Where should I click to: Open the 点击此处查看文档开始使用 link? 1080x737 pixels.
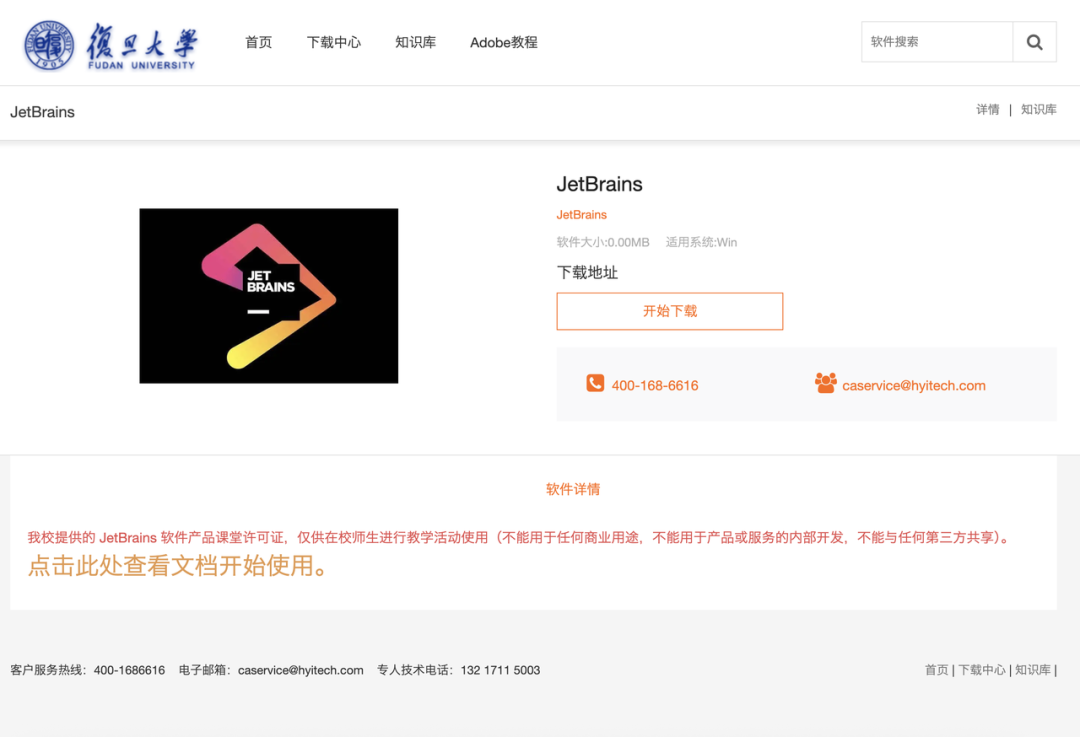click(x=178, y=565)
